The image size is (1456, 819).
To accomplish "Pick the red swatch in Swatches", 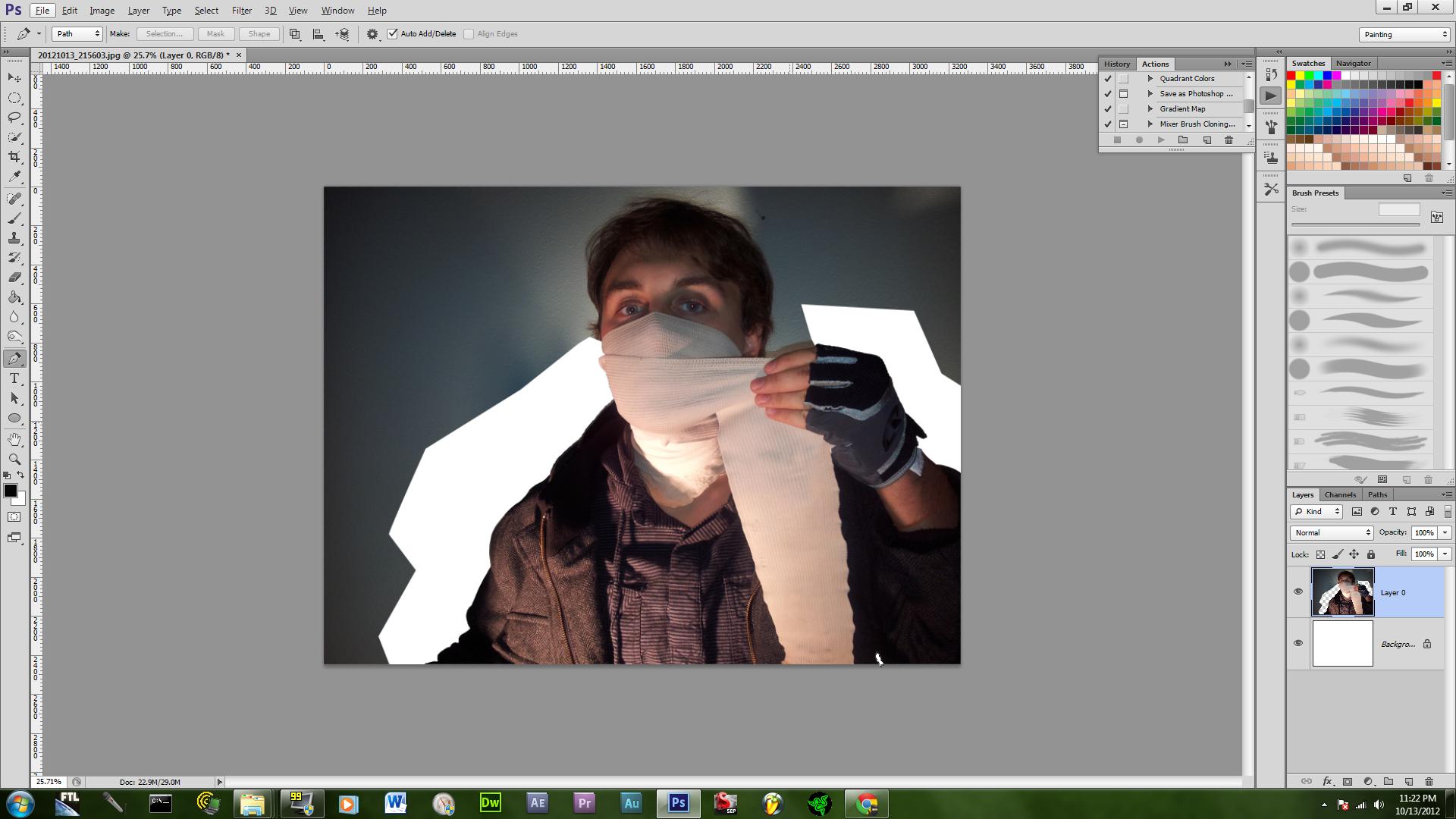I will pyautogui.click(x=1291, y=76).
